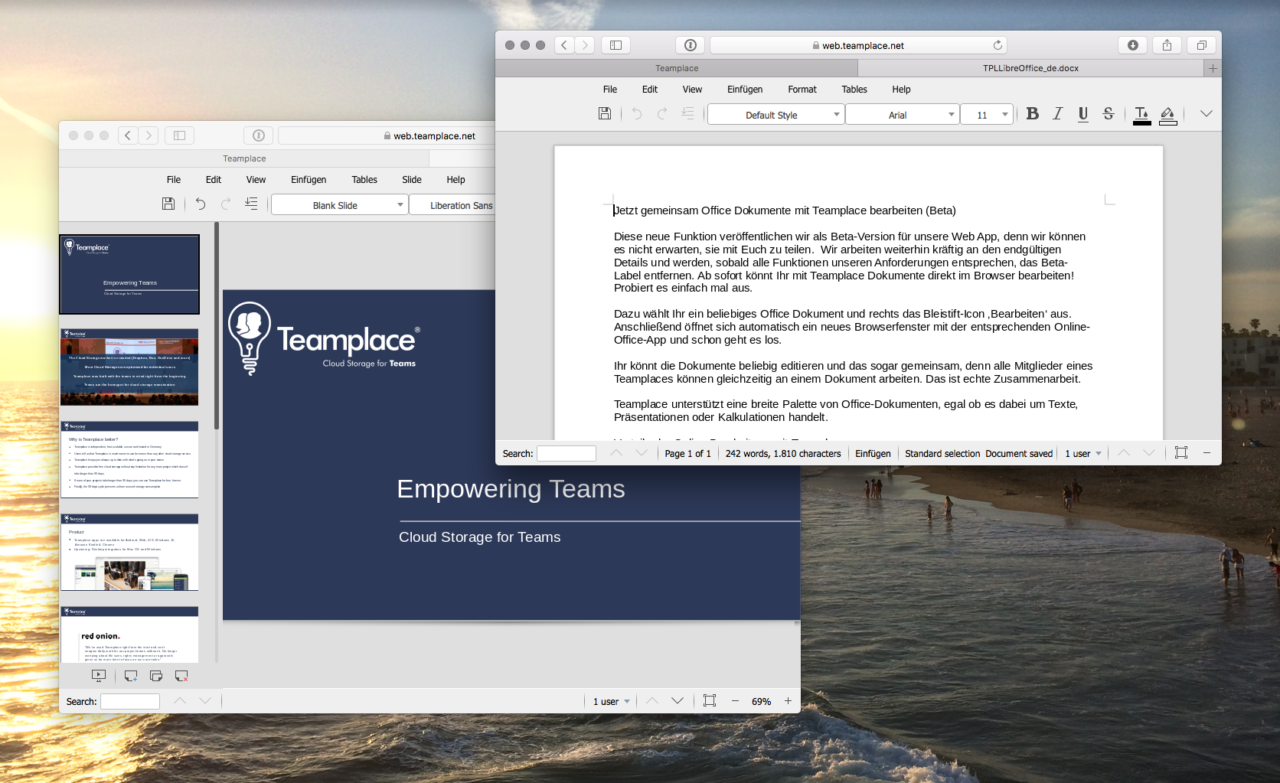Screen dimensions: 1280x783
Task: Select the 'Why is Teamplace better?' slide thumbnail
Action: click(x=129, y=459)
